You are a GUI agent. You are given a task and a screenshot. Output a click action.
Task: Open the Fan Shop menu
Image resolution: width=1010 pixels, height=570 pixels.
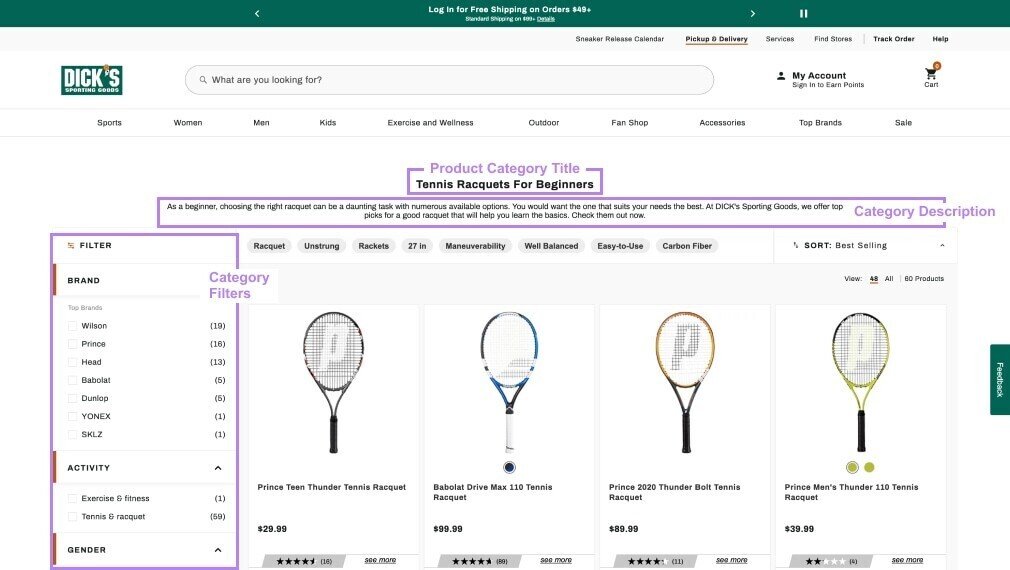click(x=629, y=122)
